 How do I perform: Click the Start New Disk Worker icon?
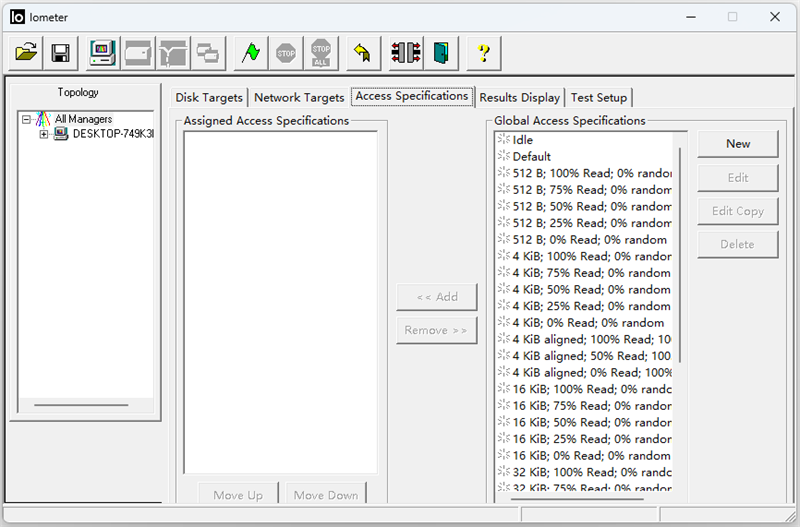pyautogui.click(x=138, y=53)
